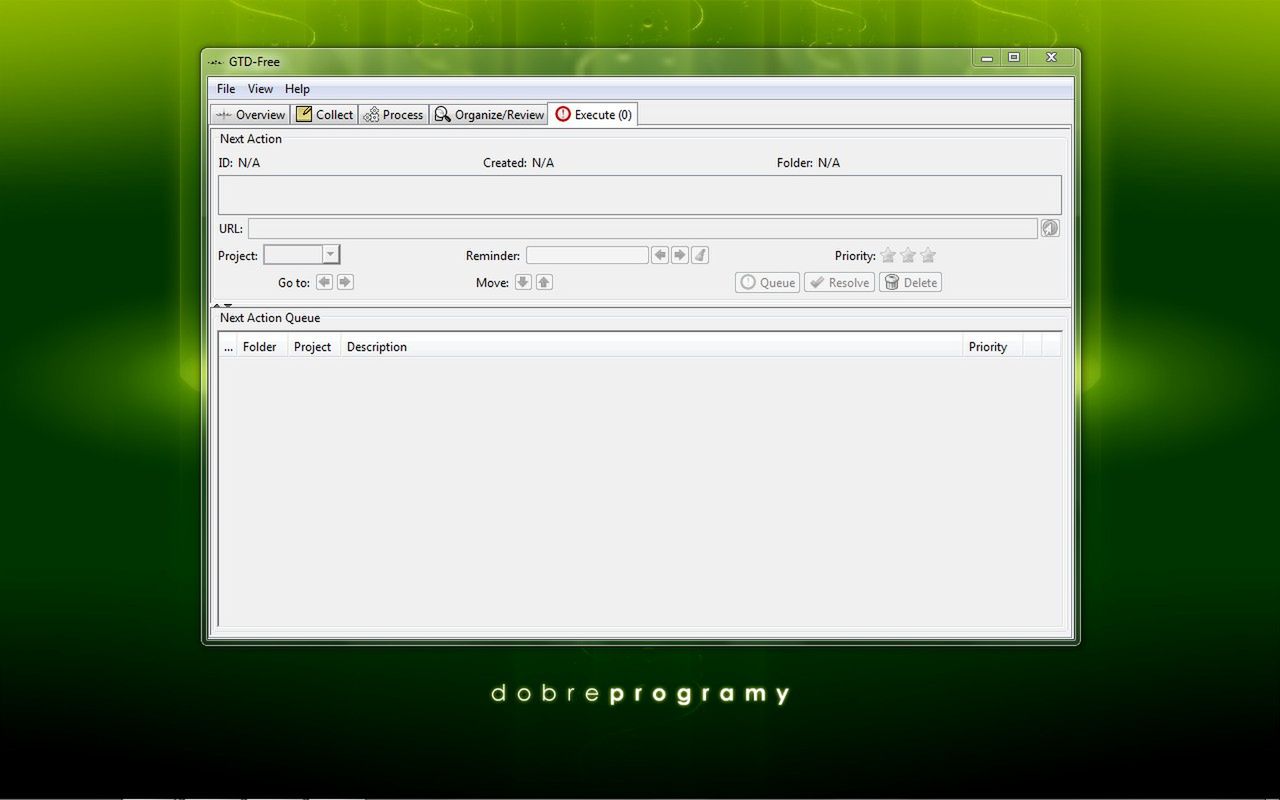Move the action down in queue
This screenshot has height=800, width=1280.
point(523,282)
